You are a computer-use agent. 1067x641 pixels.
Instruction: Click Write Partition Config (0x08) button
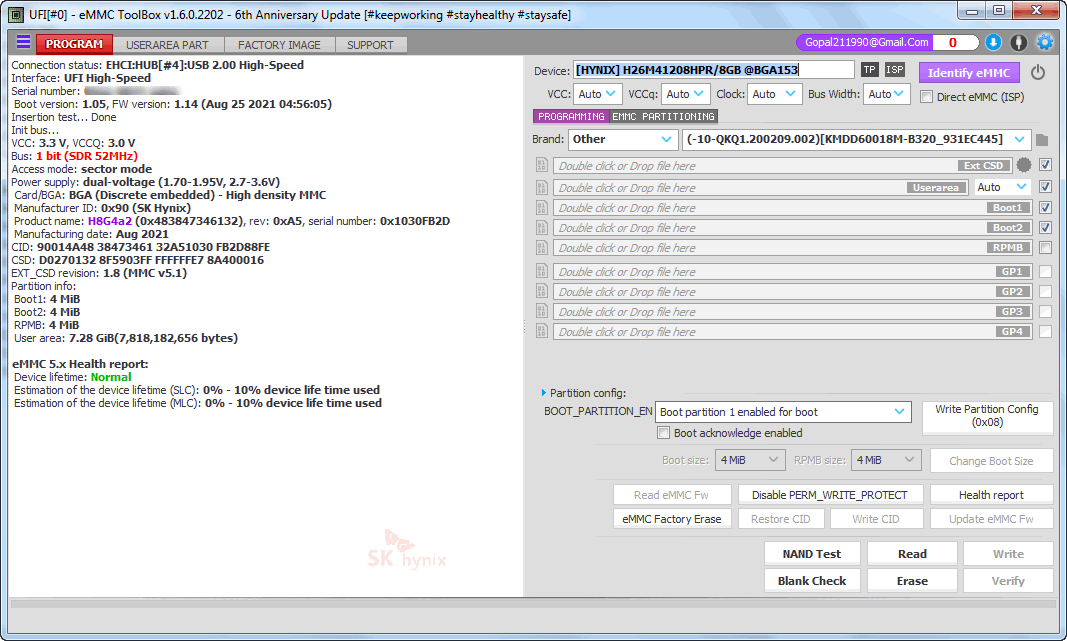coord(987,416)
